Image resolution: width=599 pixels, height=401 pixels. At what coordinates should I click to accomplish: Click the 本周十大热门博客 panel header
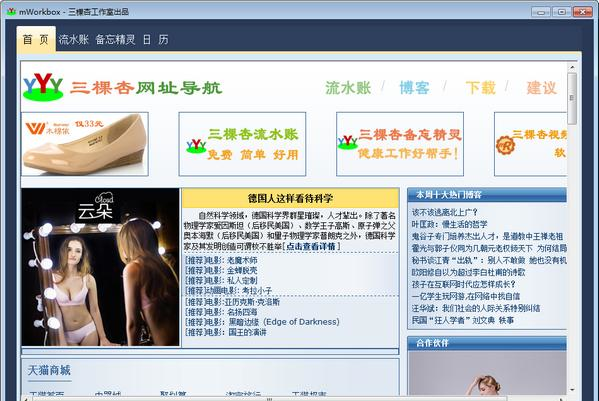[x=487, y=195]
